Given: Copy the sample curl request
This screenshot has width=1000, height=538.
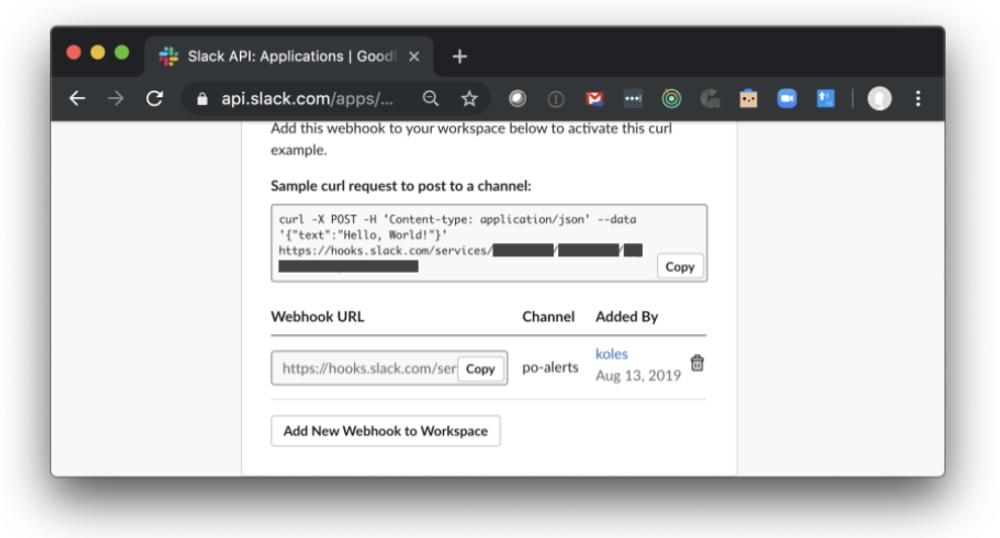Looking at the screenshot, I should [680, 266].
